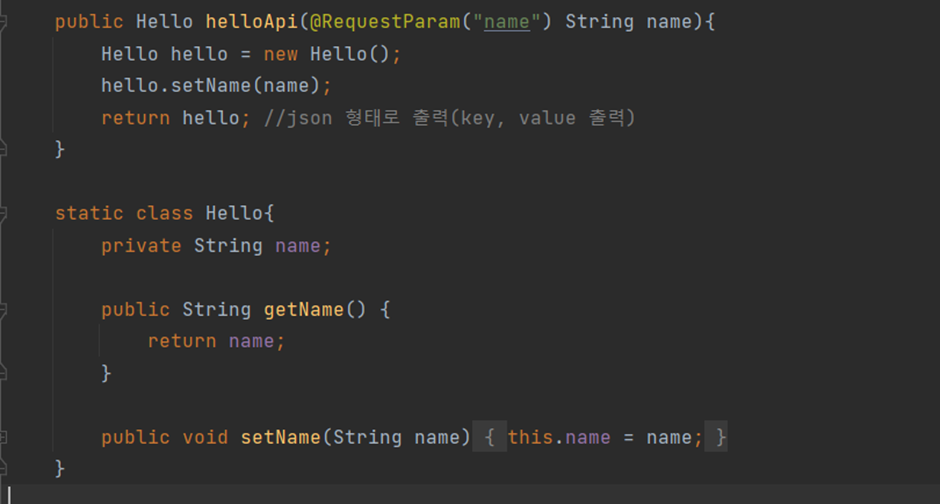This screenshot has width=940, height=504.
Task: Click the String return type of getName
Action: pyautogui.click(x=216, y=310)
